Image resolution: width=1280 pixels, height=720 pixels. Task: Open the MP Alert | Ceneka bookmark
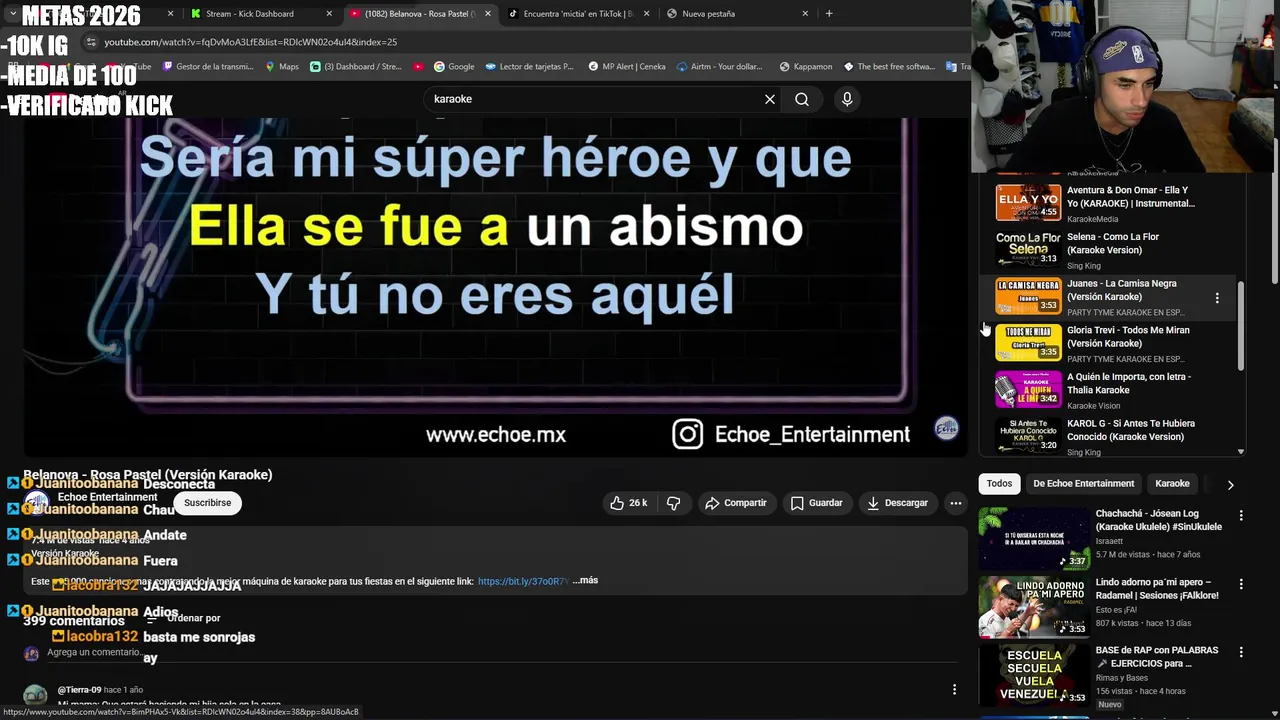coord(626,67)
